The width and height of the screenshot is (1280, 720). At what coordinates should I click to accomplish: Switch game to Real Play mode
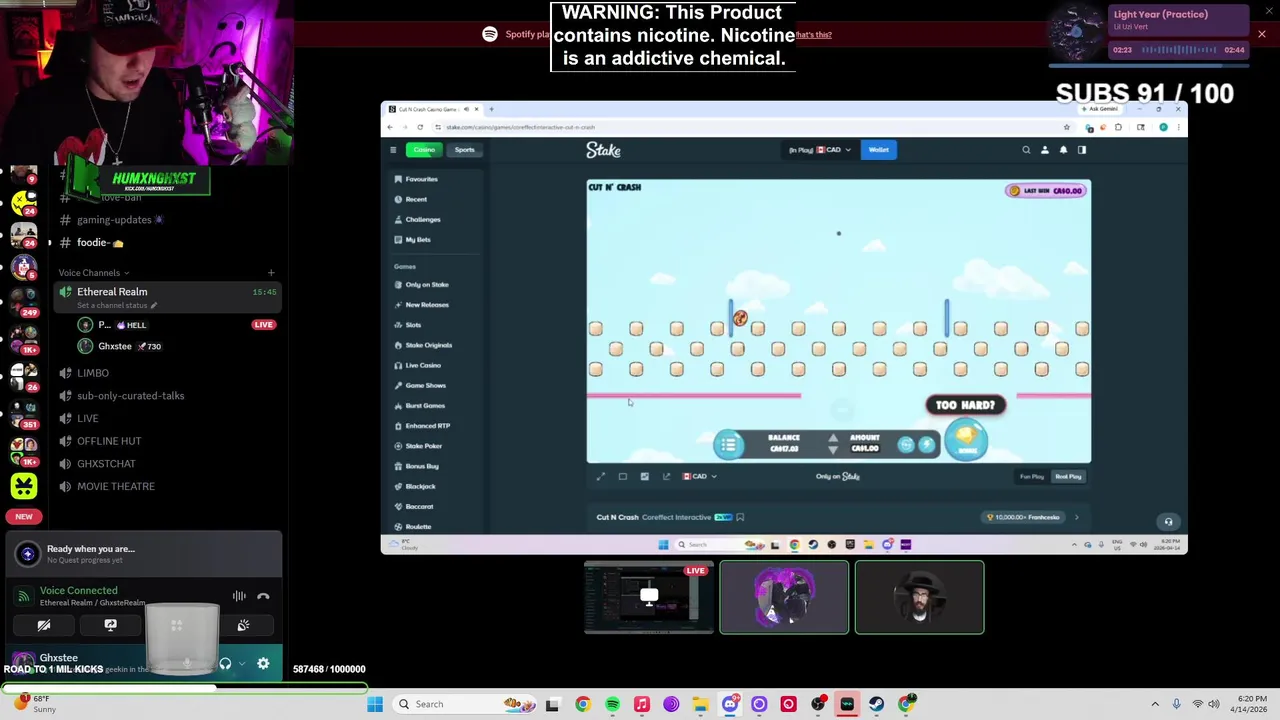click(x=1068, y=476)
